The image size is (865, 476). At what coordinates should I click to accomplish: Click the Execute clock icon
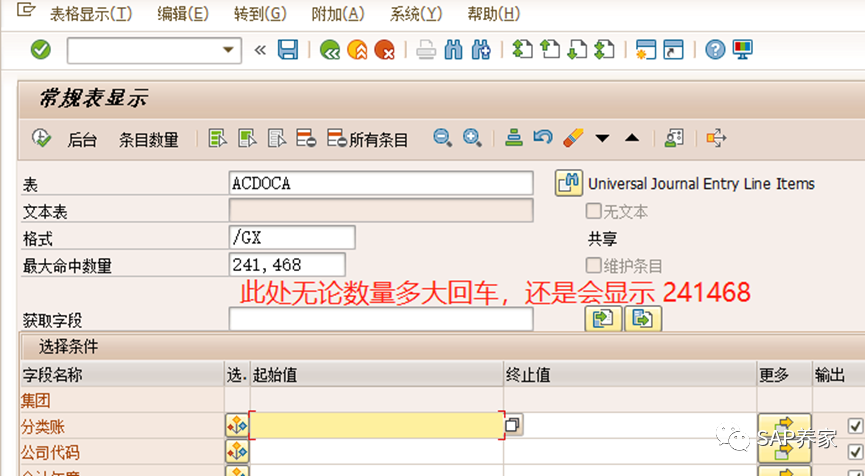[x=41, y=138]
